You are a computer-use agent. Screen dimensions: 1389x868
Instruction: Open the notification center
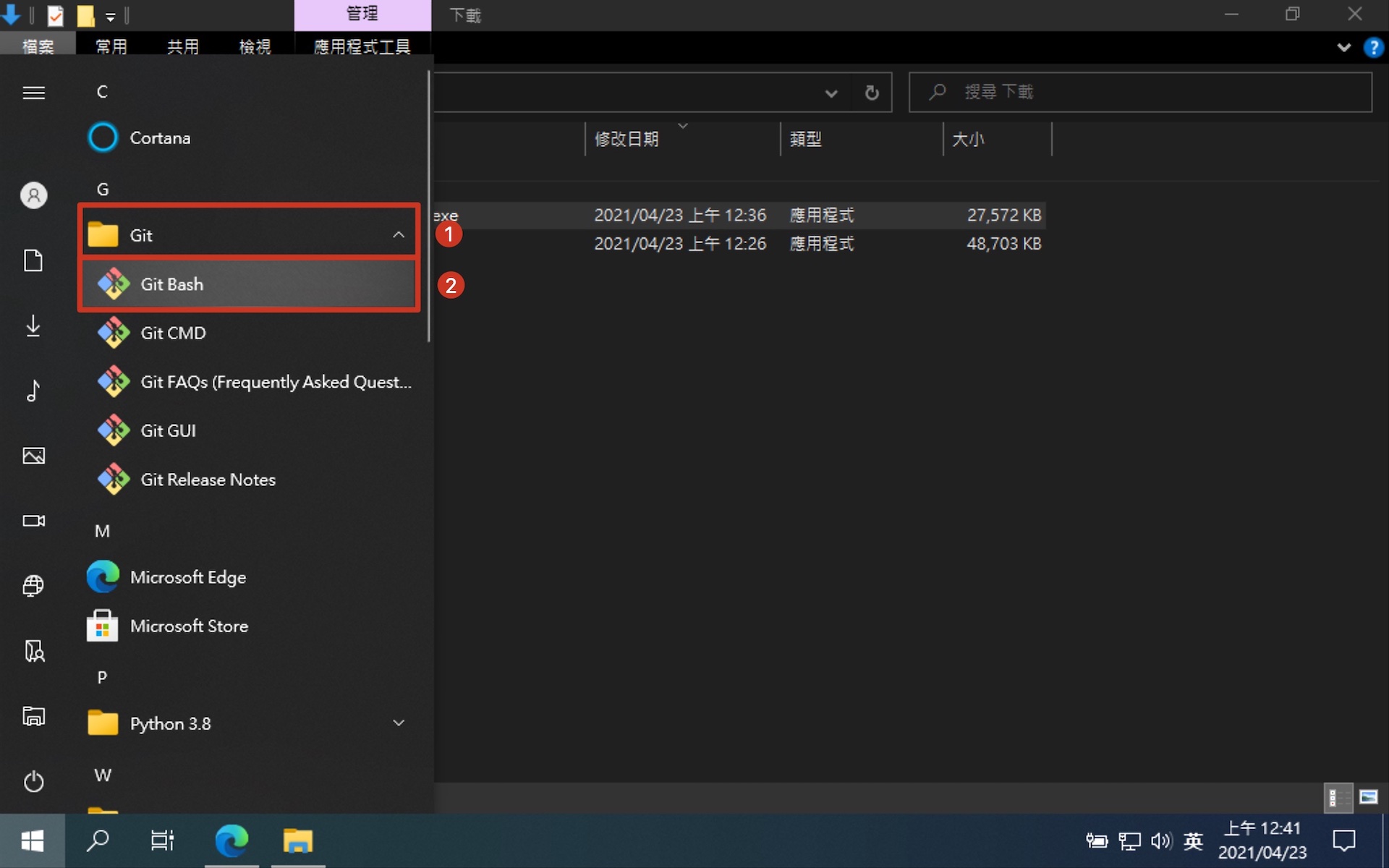[1344, 841]
